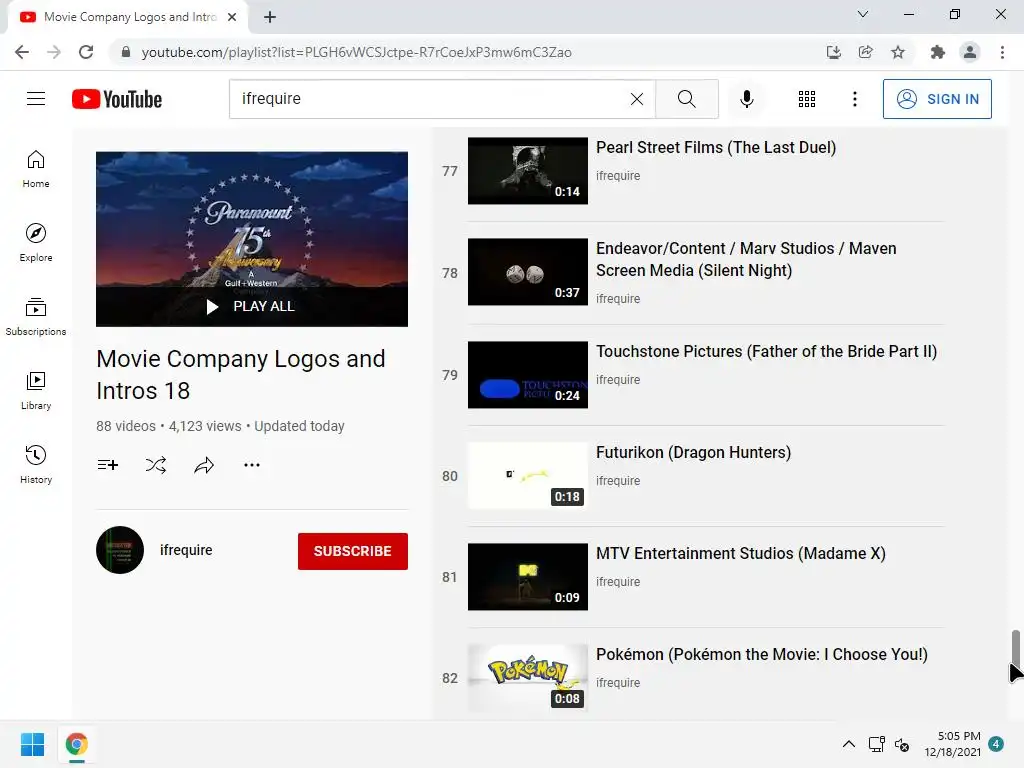
Task: Click the share page icon in the address bar
Action: click(x=866, y=52)
